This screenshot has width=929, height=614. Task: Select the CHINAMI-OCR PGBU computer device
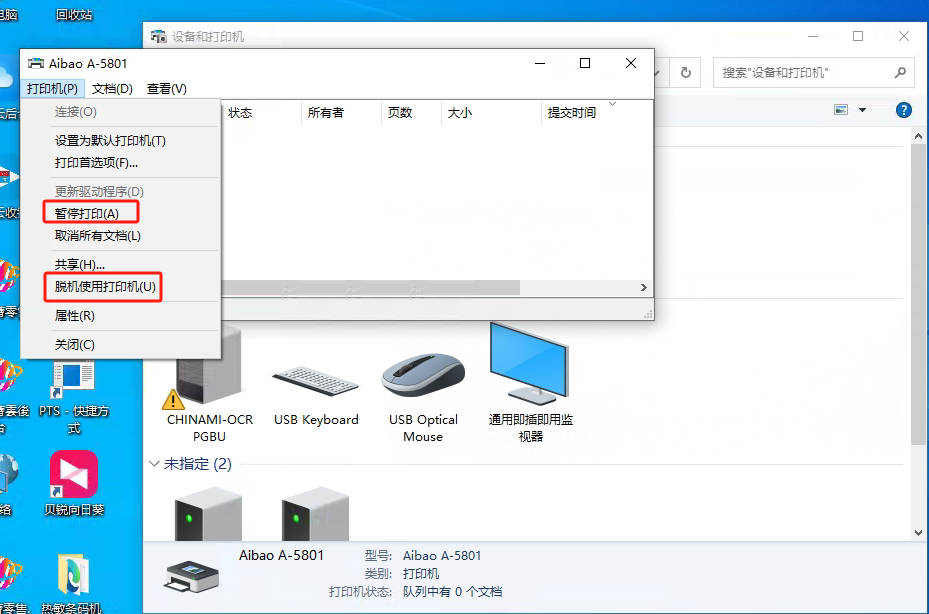point(210,383)
